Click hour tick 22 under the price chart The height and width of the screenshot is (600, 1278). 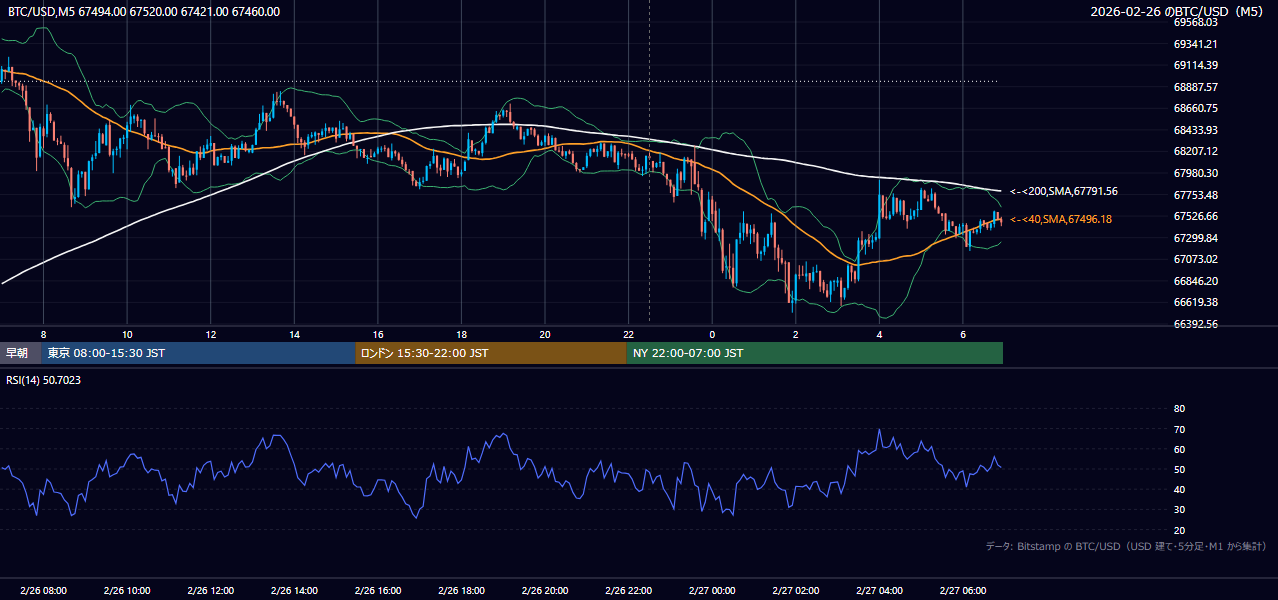(628, 334)
